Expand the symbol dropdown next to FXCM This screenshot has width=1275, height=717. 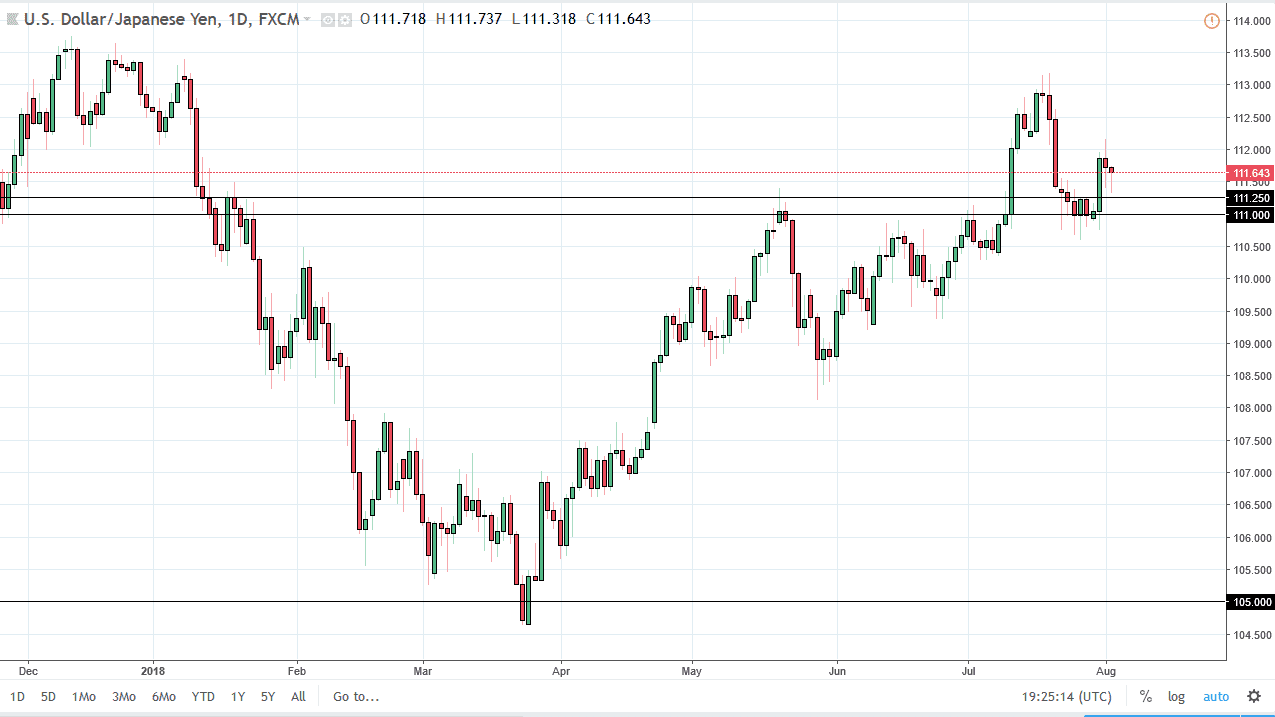pyautogui.click(x=307, y=18)
